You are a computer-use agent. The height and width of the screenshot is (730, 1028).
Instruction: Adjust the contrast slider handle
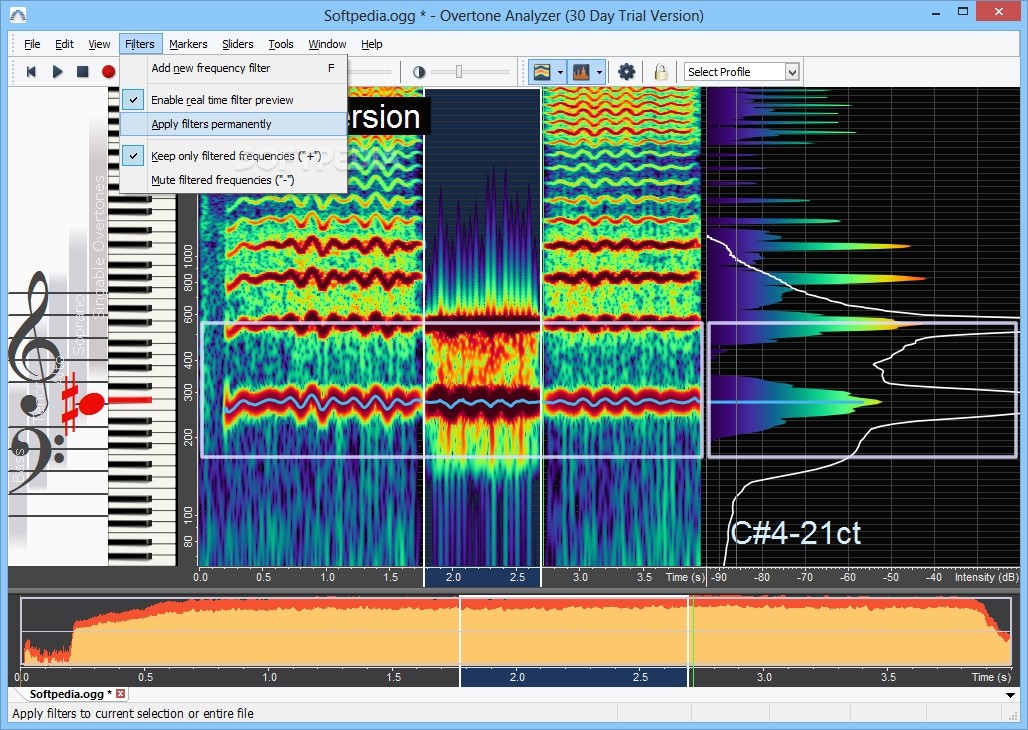click(459, 71)
